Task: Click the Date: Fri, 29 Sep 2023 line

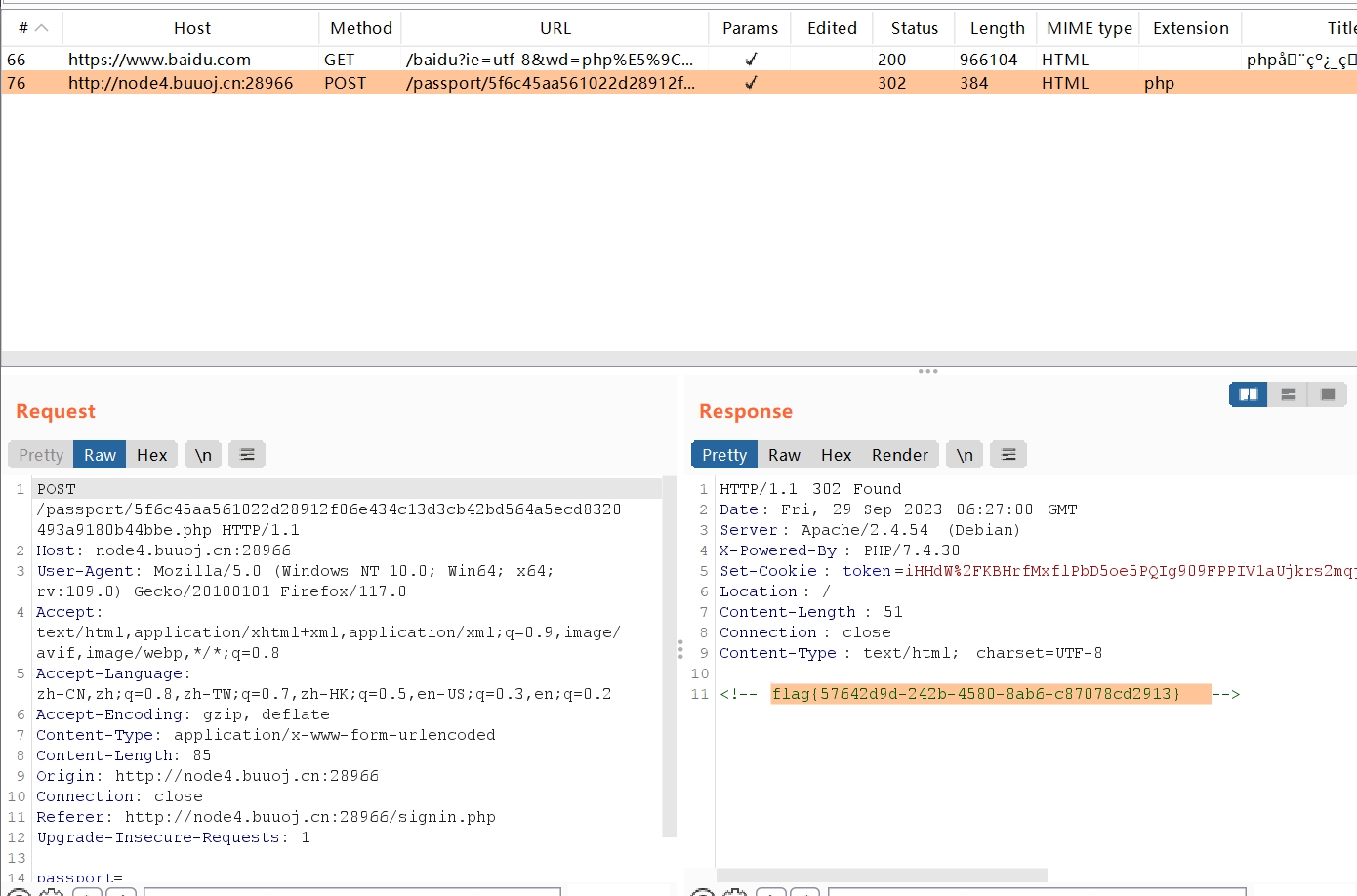Action: pos(898,509)
